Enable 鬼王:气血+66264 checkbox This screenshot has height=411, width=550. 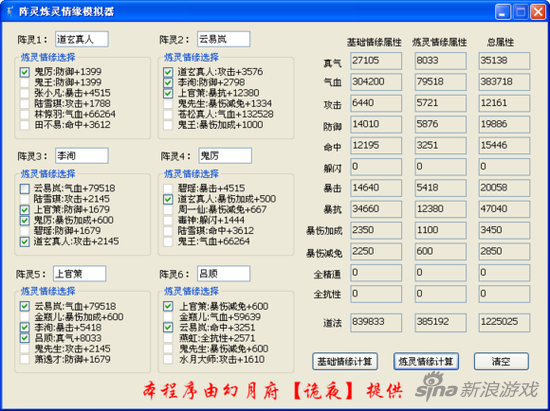point(168,242)
